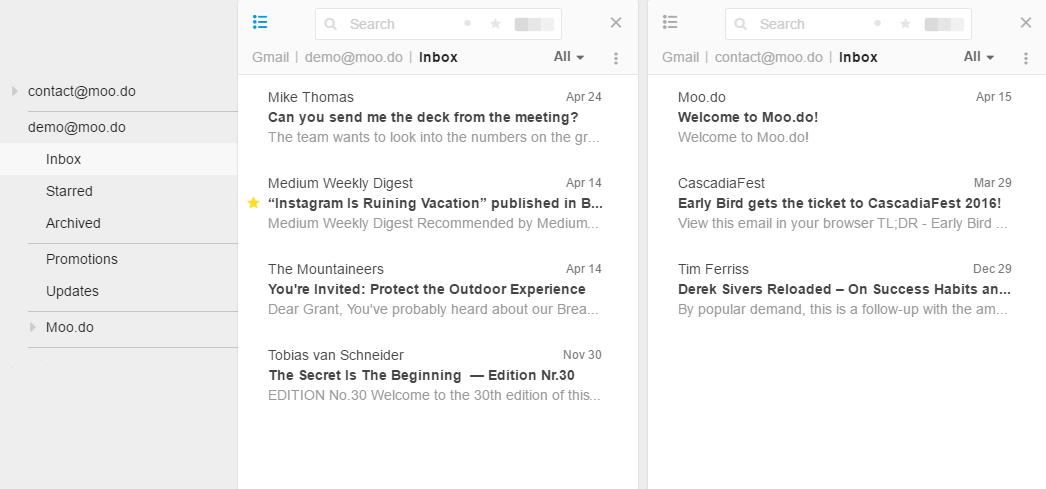1046x489 pixels.
Task: Open the three-dot menu of contact@moo.do pane
Action: 1026,59
